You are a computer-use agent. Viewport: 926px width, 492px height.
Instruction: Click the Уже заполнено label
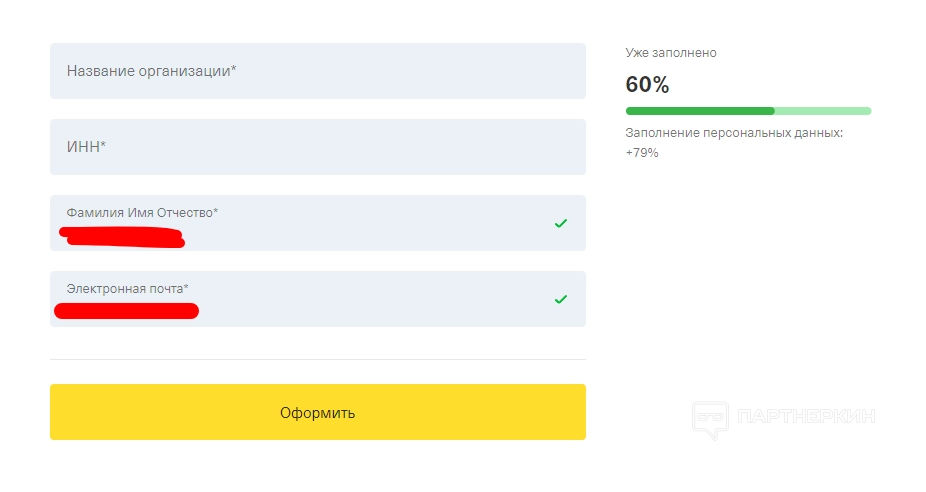671,52
